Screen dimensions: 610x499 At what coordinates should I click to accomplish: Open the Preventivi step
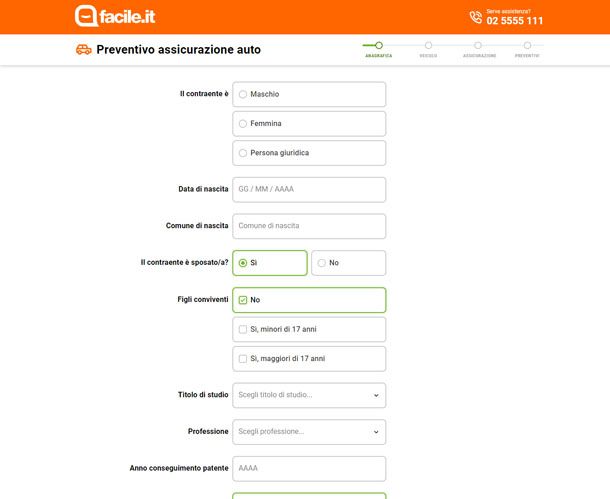527,45
